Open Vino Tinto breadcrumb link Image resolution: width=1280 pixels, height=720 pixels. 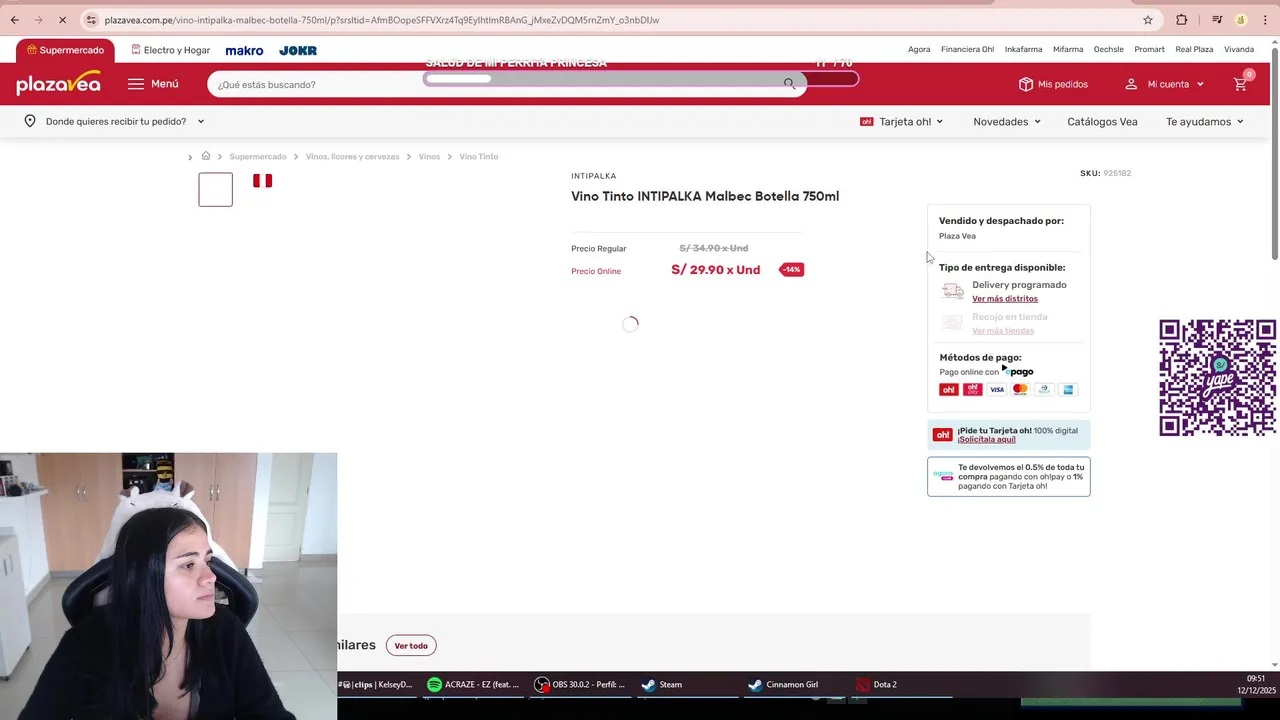click(x=479, y=157)
